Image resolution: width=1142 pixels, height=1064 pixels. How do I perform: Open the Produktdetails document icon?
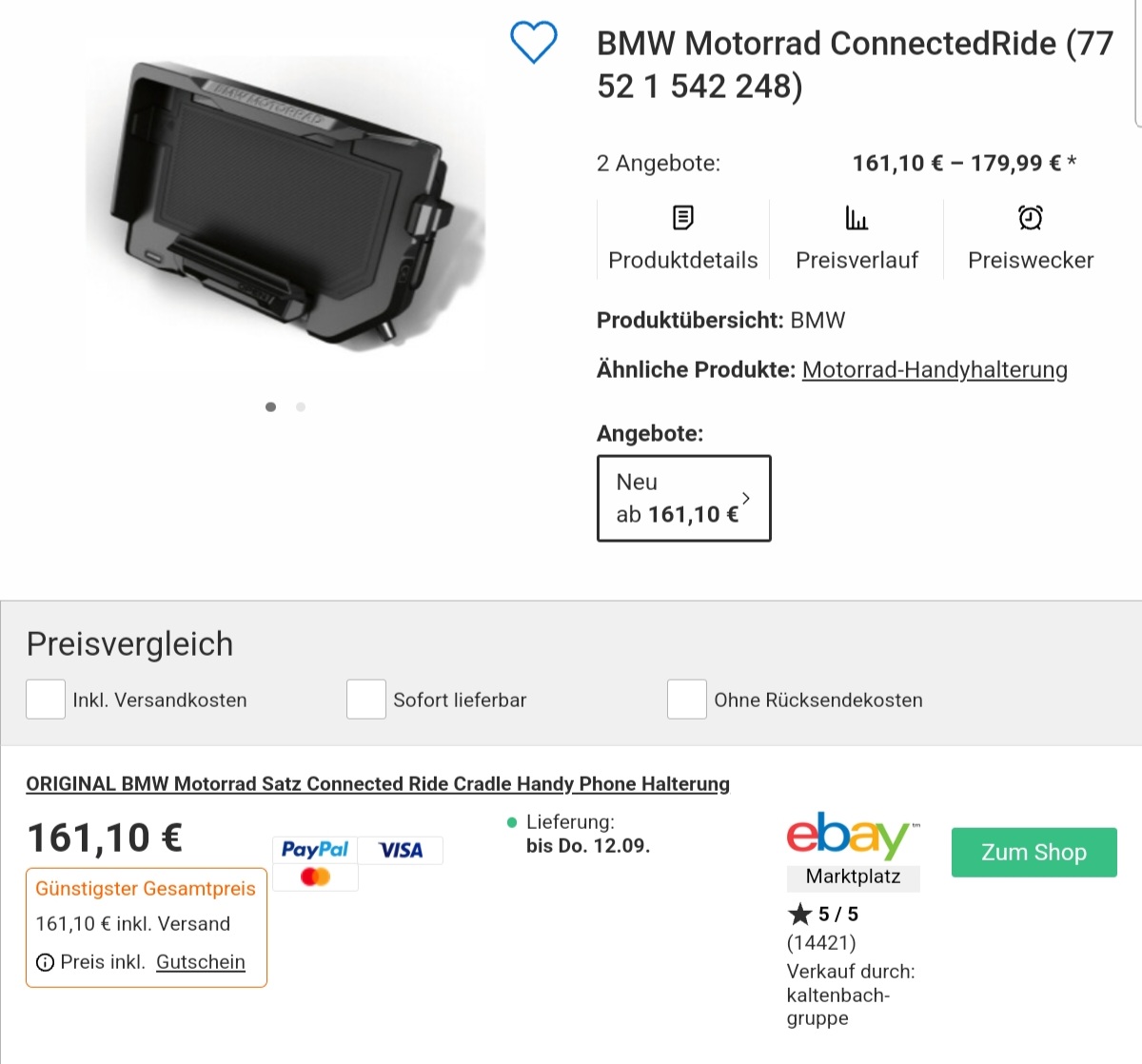pos(682,218)
